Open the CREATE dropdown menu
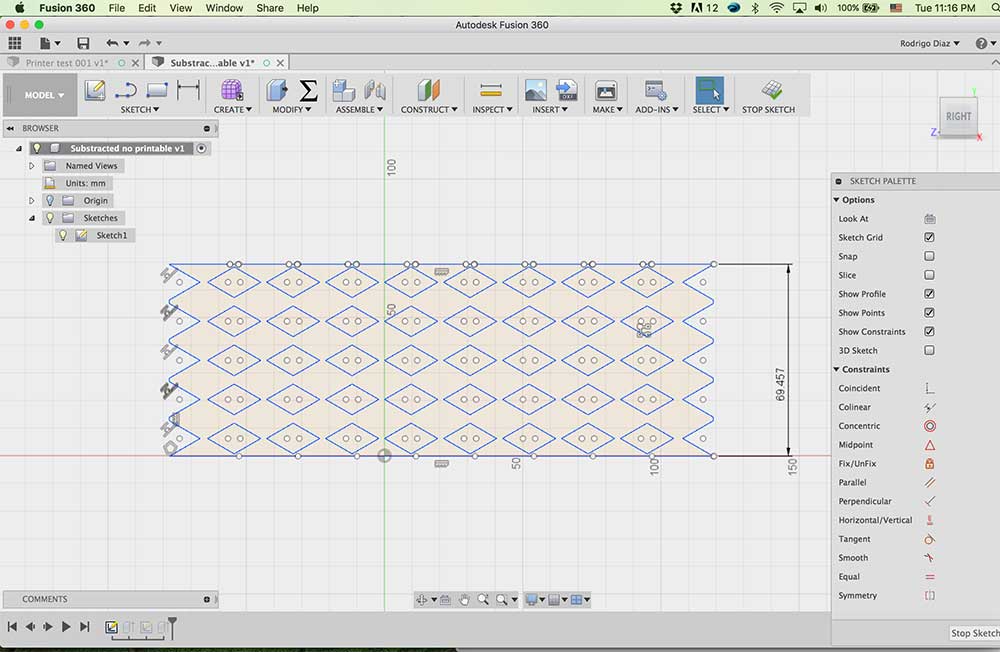This screenshot has height=652, width=1000. [x=233, y=110]
